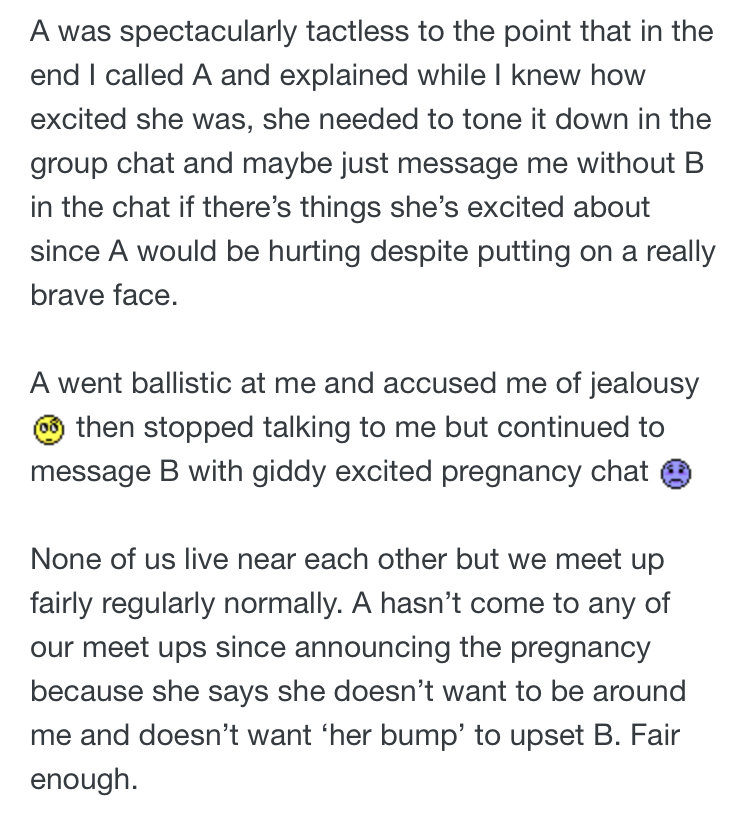Click the word 'explained' in second line
Image resolution: width=750 pixels, height=818 pixels.
344,76
